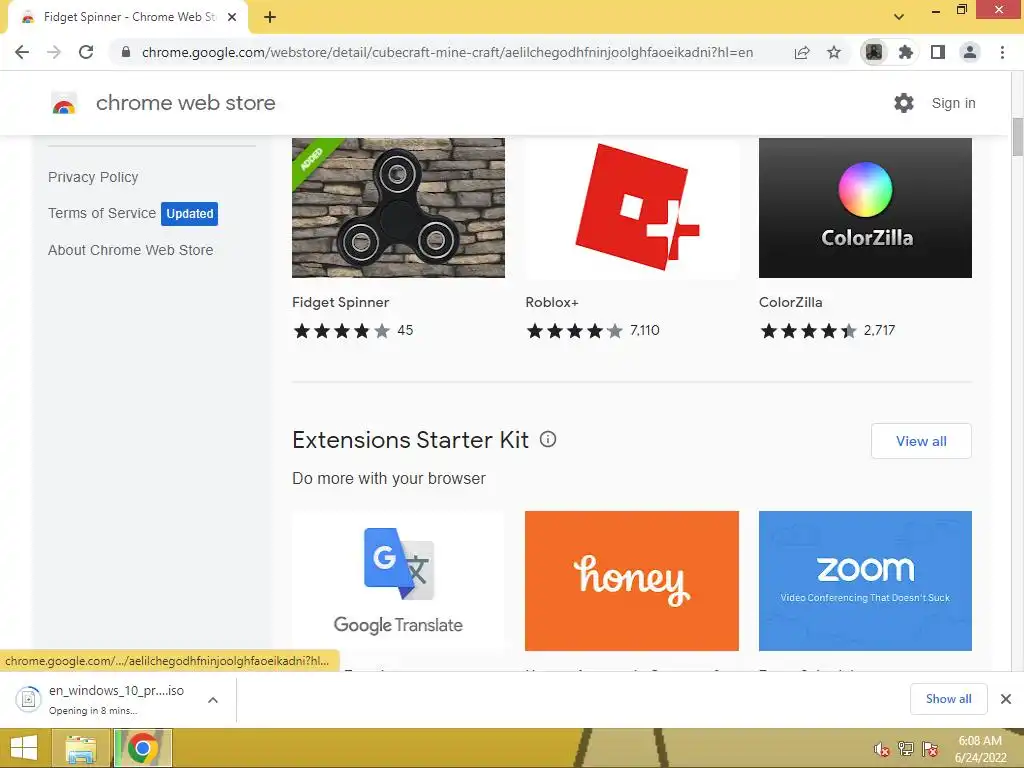
Task: Open the Extensions puzzle menu
Action: [905, 52]
